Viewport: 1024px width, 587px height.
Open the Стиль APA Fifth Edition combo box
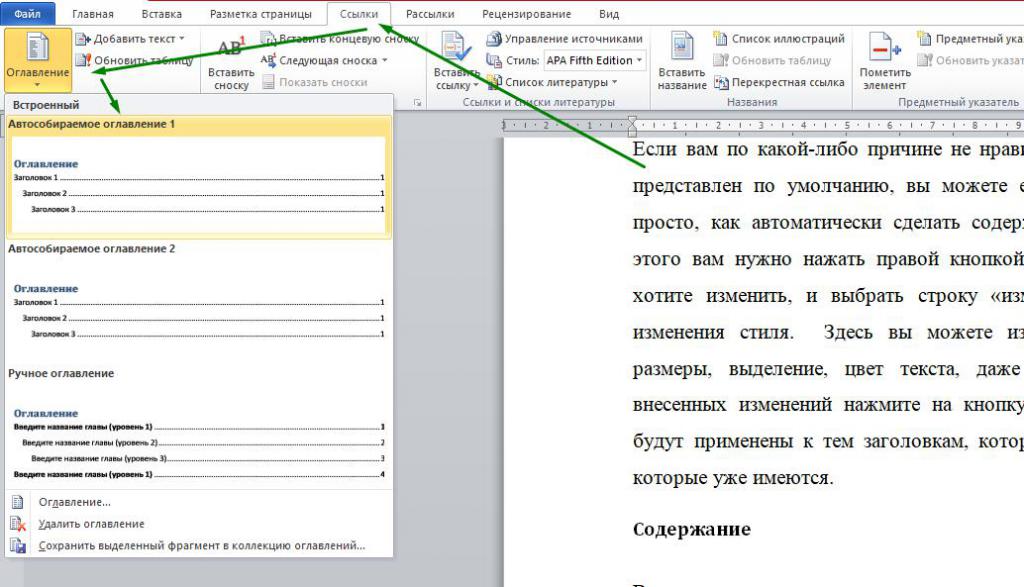click(594, 60)
